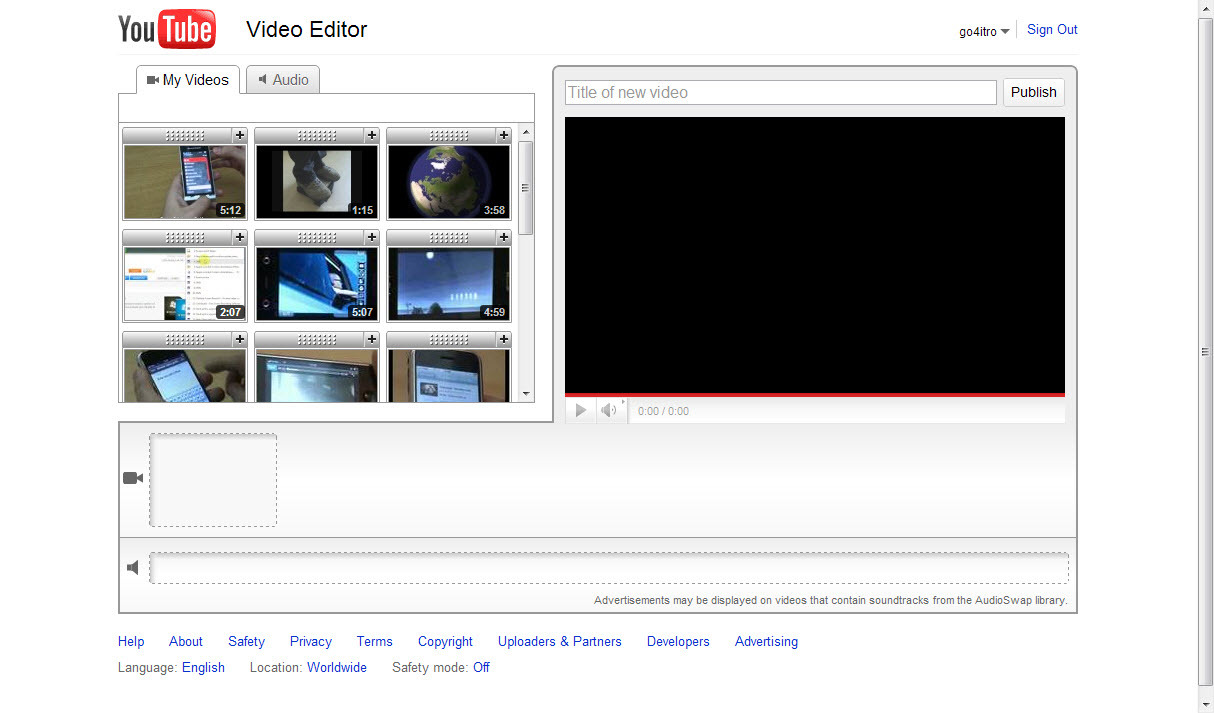The height and width of the screenshot is (713, 1214).
Task: Open the Safety footer link
Action: click(x=246, y=641)
